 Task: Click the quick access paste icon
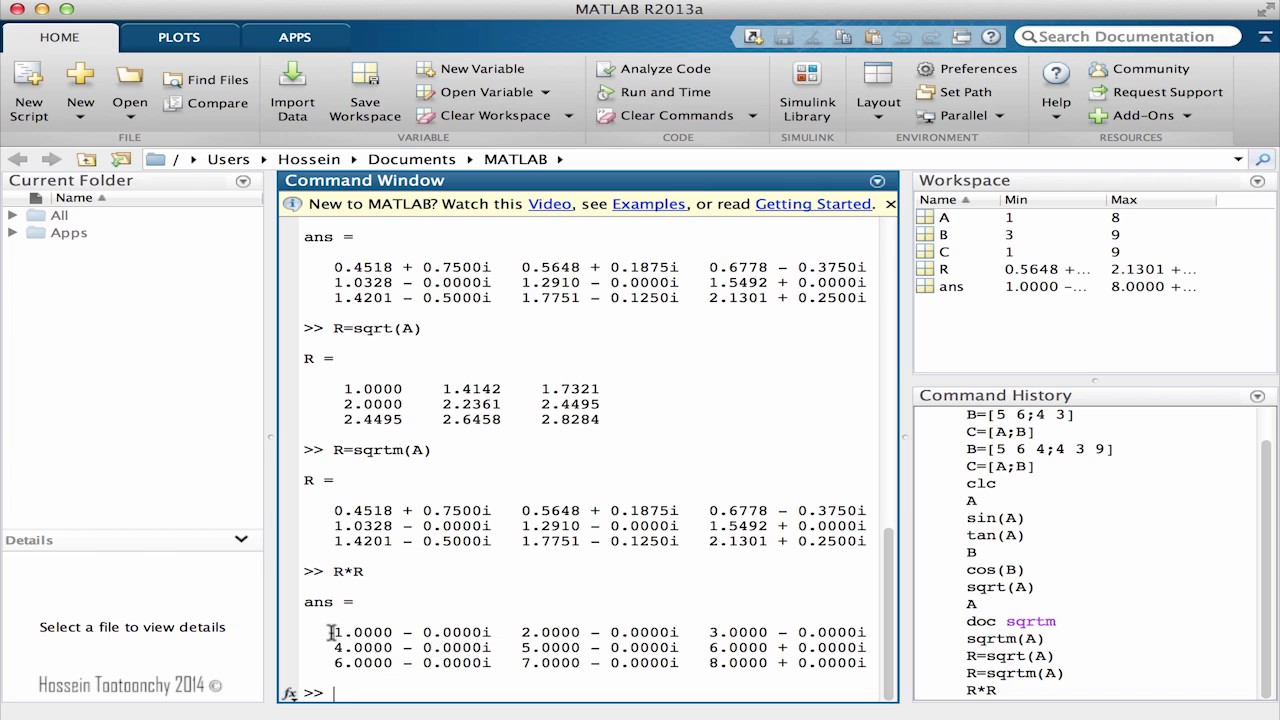[872, 37]
